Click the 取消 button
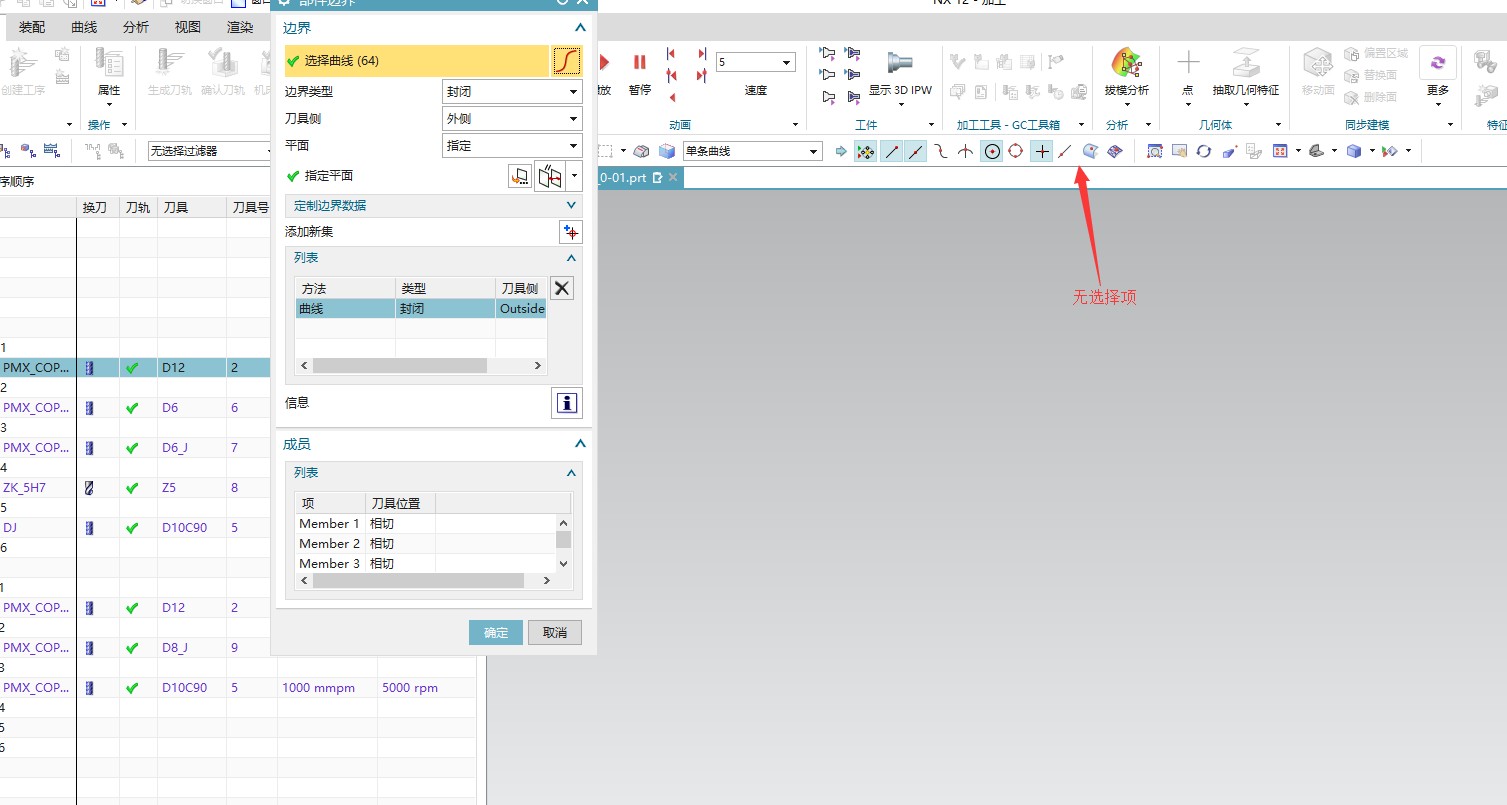 click(555, 632)
